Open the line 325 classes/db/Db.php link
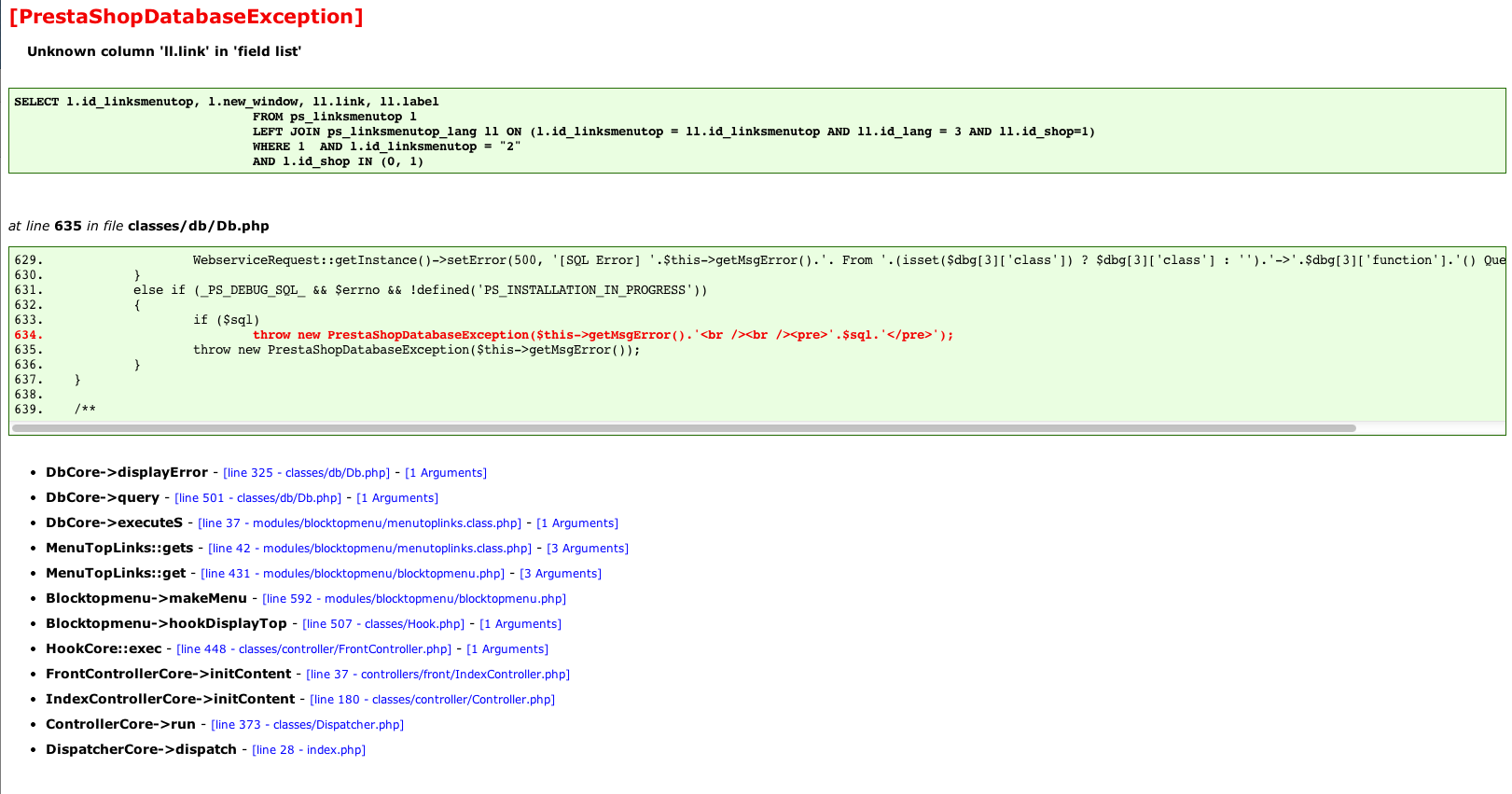This screenshot has height=794, width=1512. (306, 473)
